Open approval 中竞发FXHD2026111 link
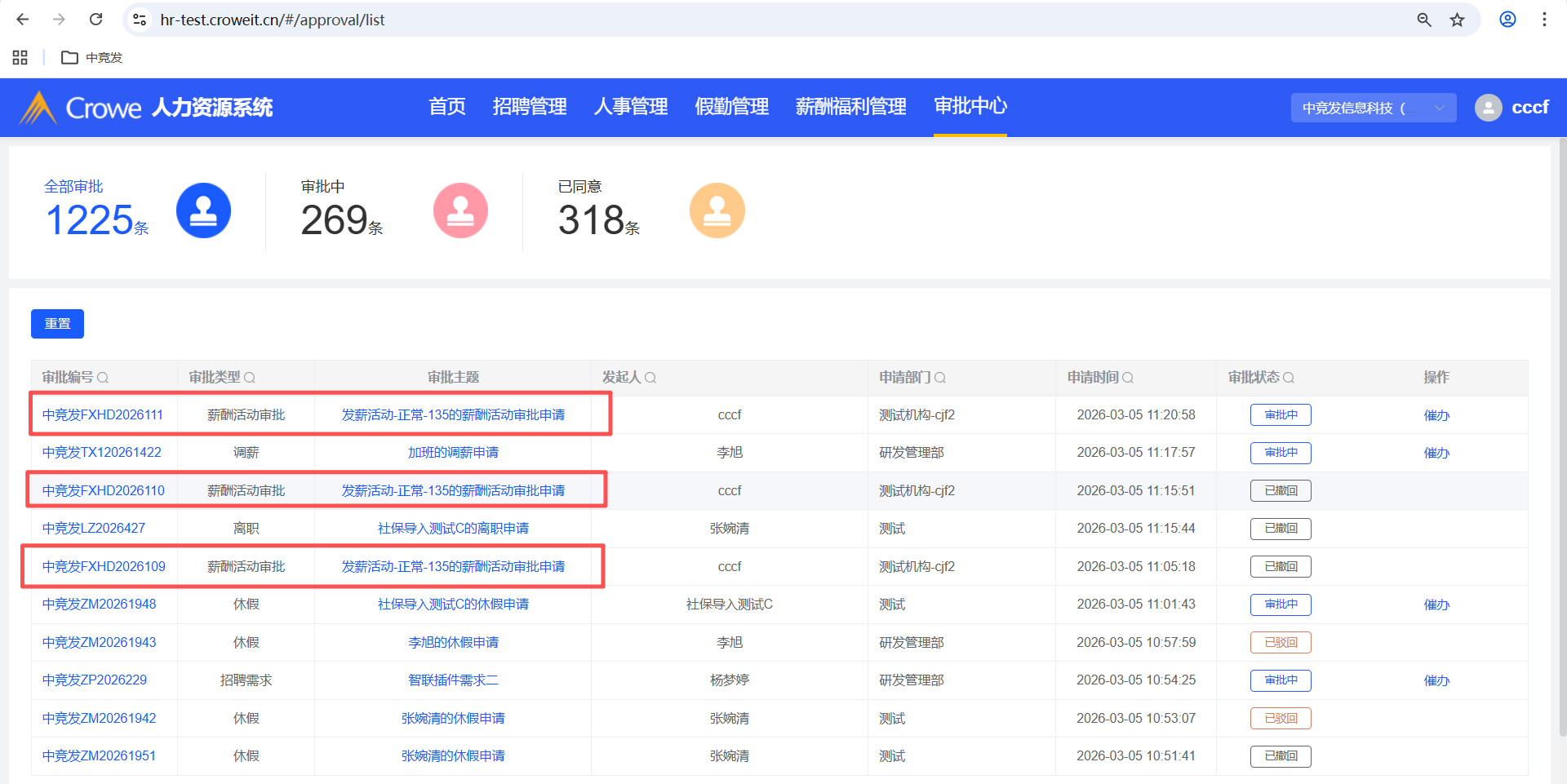The width and height of the screenshot is (1567, 784). click(103, 415)
